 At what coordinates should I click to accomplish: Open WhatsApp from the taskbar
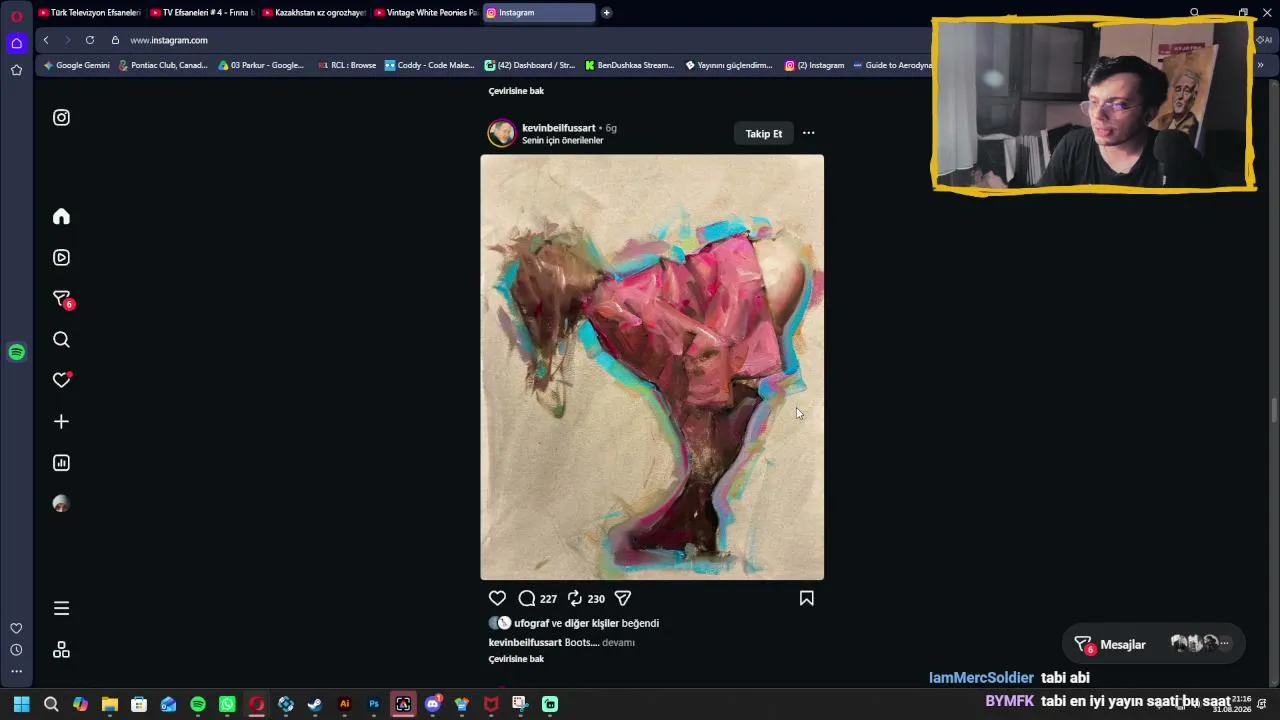pyautogui.click(x=227, y=704)
